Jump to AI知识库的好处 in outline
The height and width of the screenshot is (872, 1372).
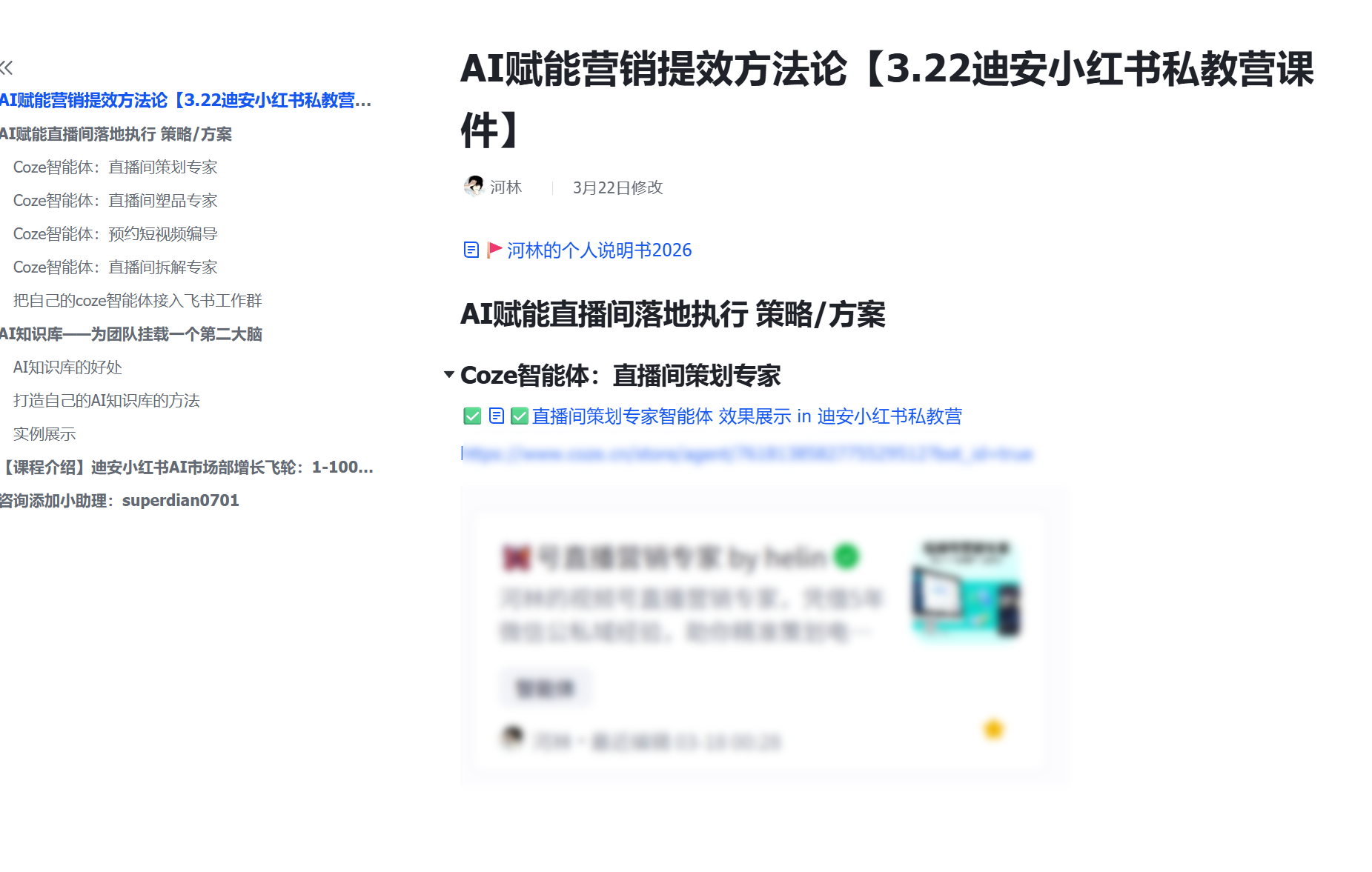(67, 367)
